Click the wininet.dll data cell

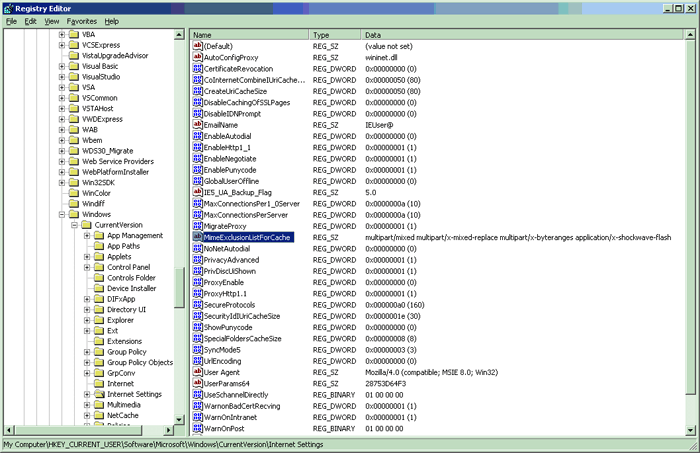coord(381,57)
